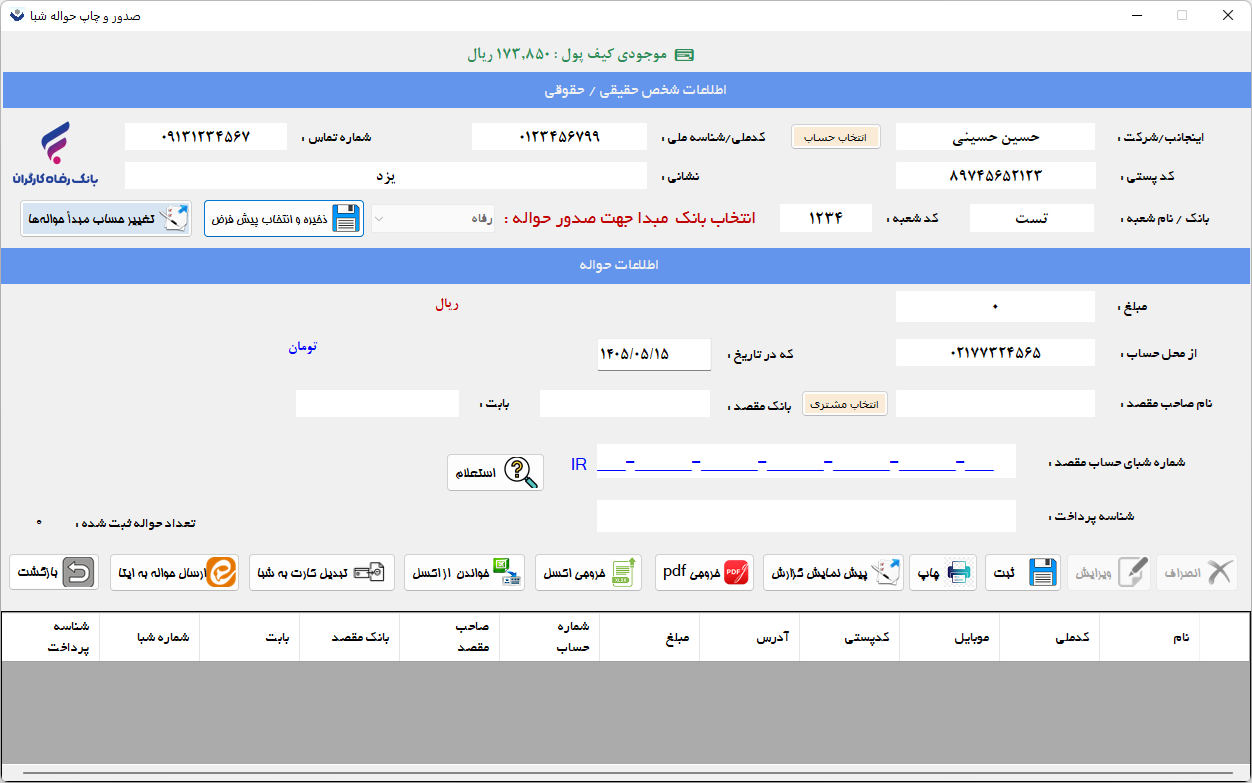Click the شناسه پرداخت payment ID field
The width and height of the screenshot is (1252, 783).
(806, 516)
